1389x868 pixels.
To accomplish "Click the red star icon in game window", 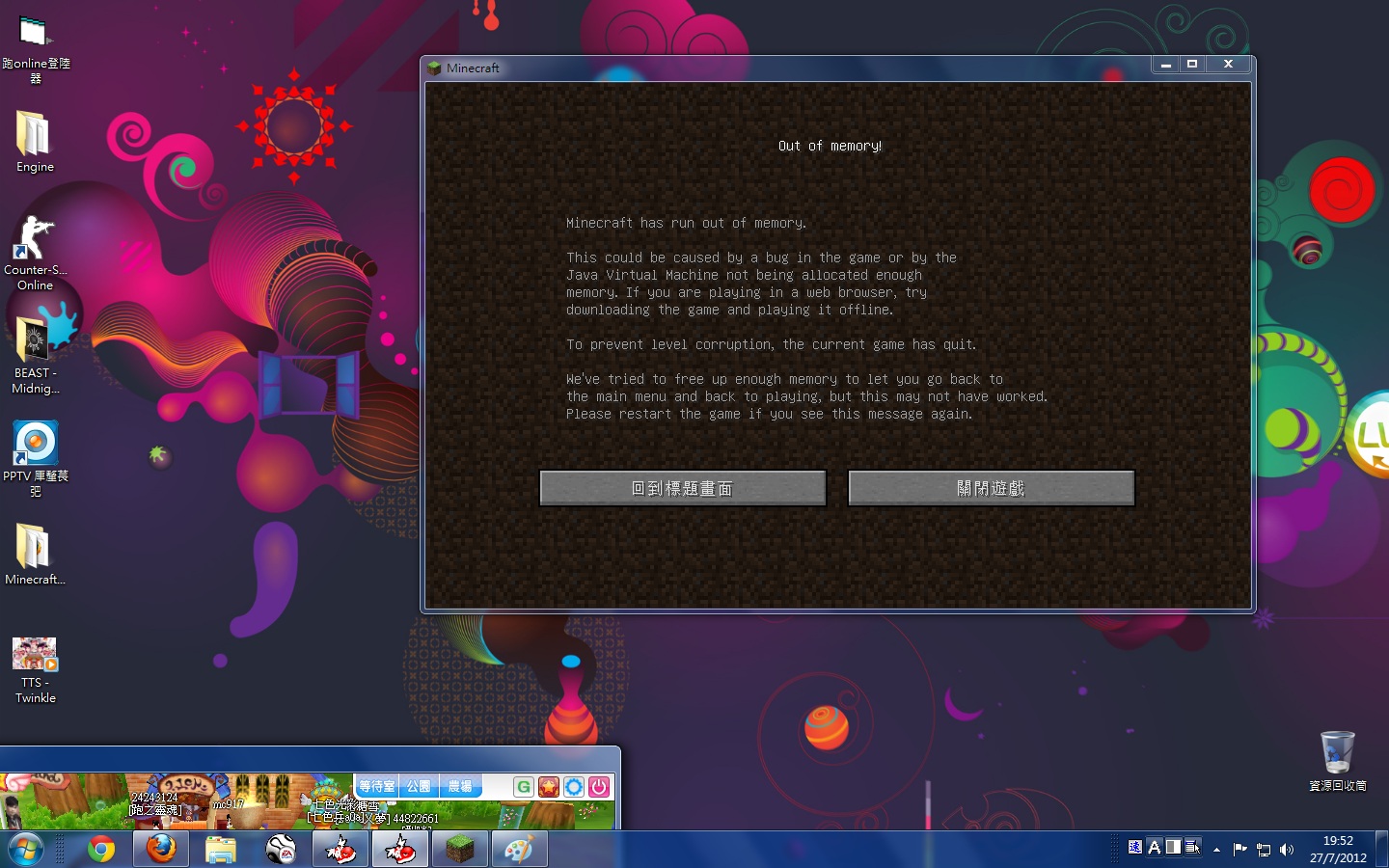I will [x=549, y=787].
